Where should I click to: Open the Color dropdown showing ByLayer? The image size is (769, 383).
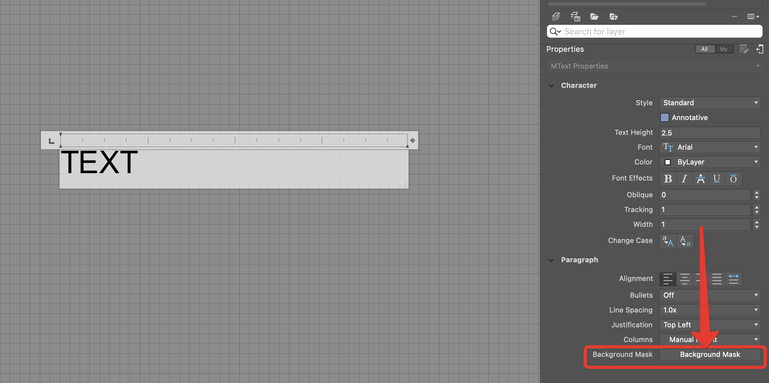[x=710, y=162]
